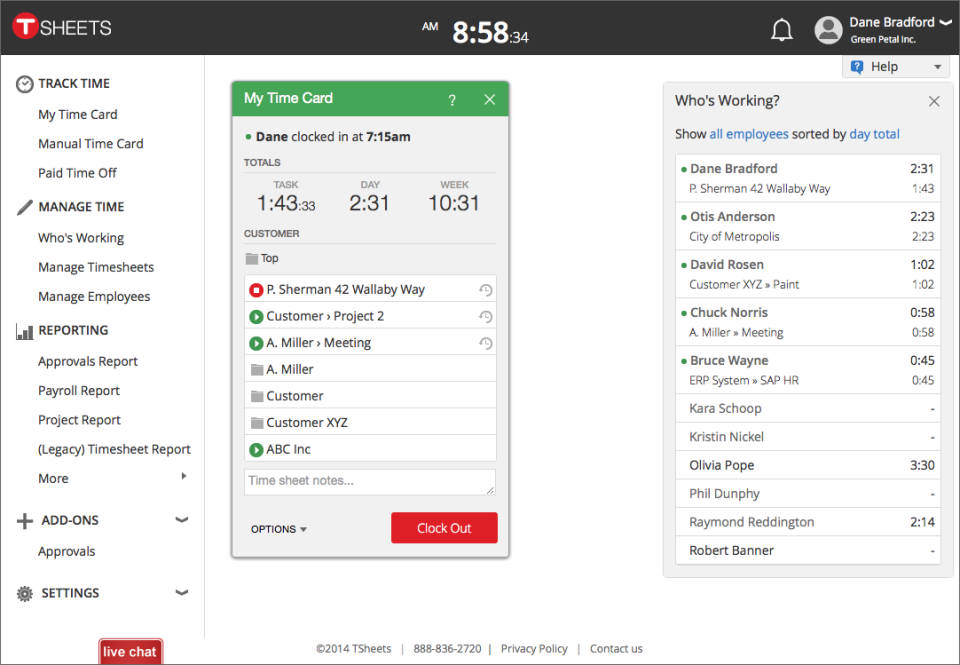The height and width of the screenshot is (665, 960).
Task: Close the Who's Working panel
Action: (933, 101)
